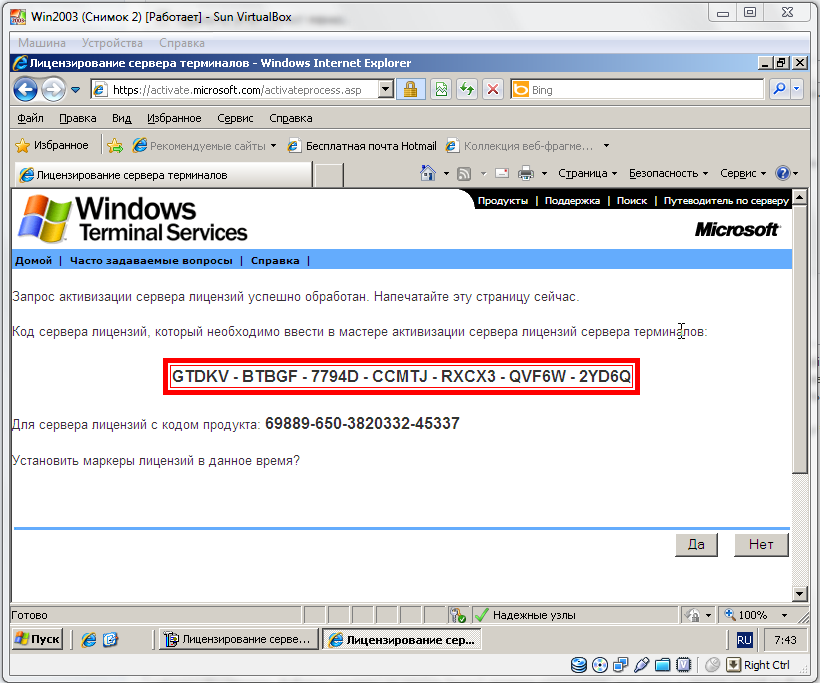Click the security lock icon

click(411, 90)
